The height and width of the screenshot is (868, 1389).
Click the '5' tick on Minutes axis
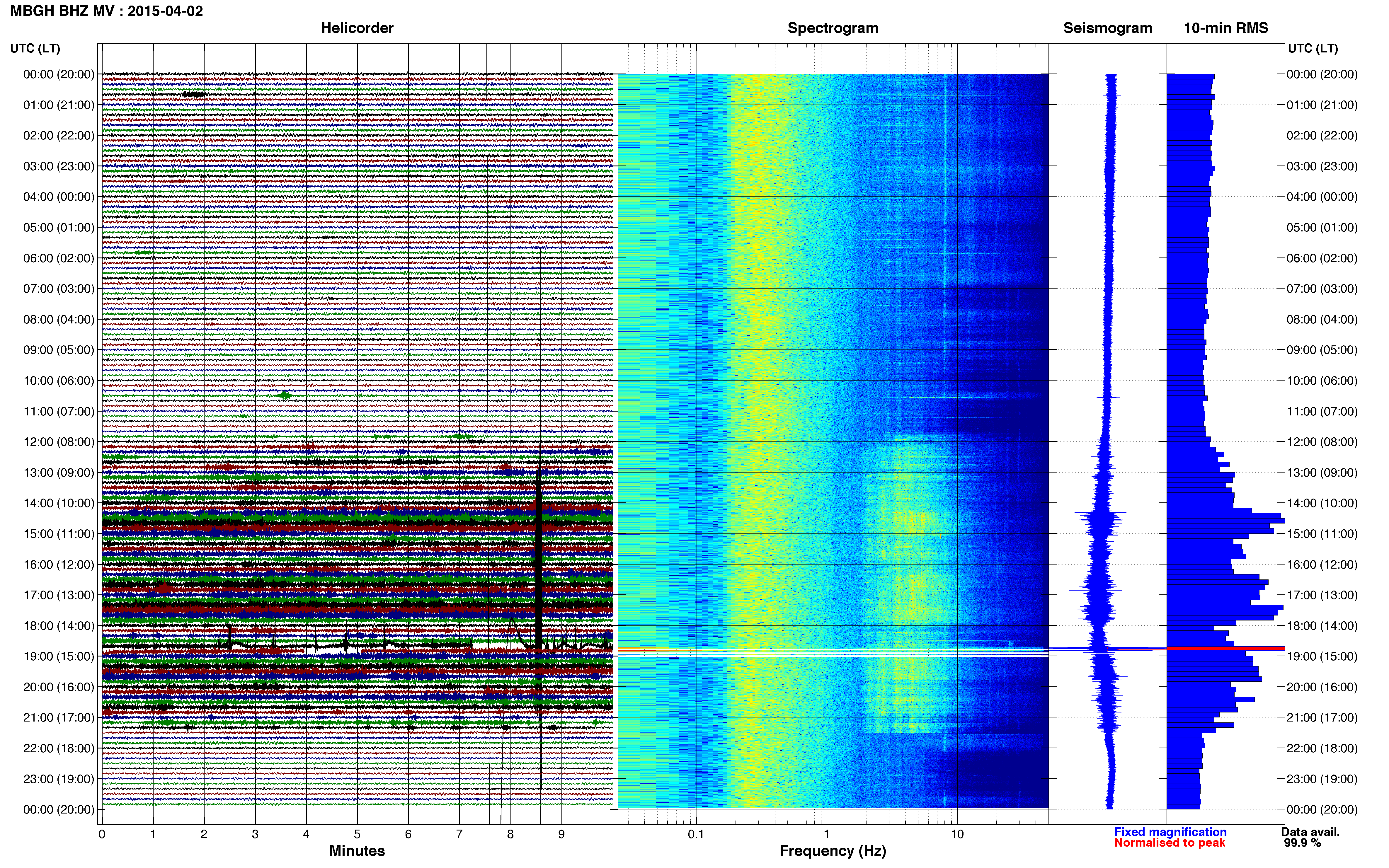pyautogui.click(x=357, y=834)
